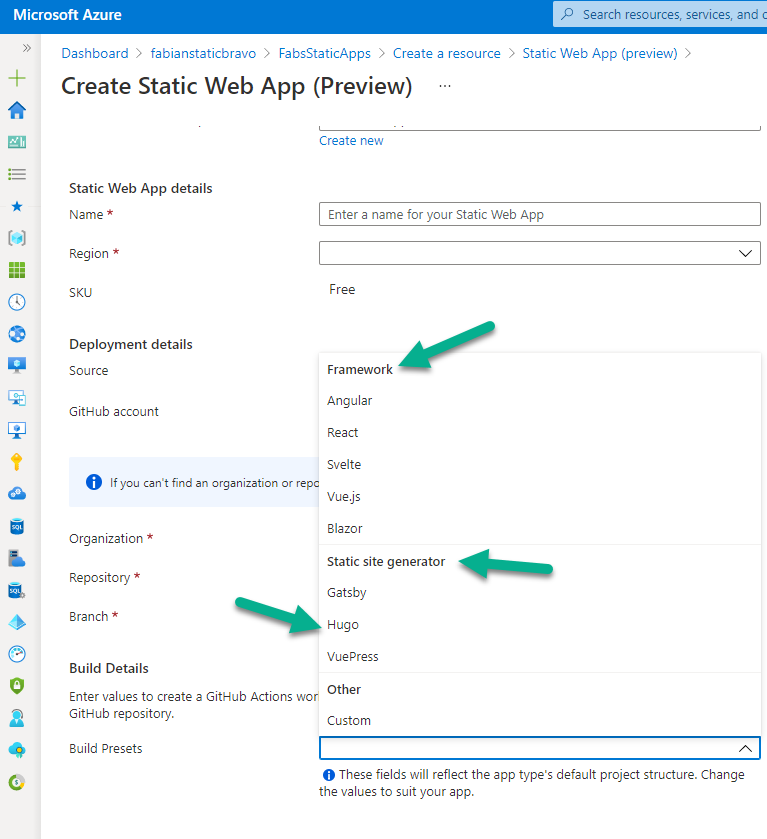Select VuePress static site generator
767x839 pixels.
[540, 657]
